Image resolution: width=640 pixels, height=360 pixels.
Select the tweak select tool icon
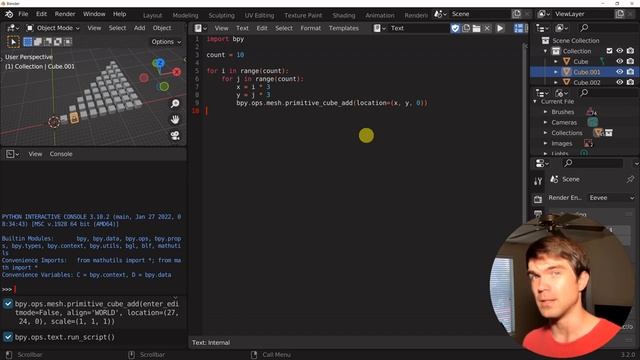pos(13,42)
